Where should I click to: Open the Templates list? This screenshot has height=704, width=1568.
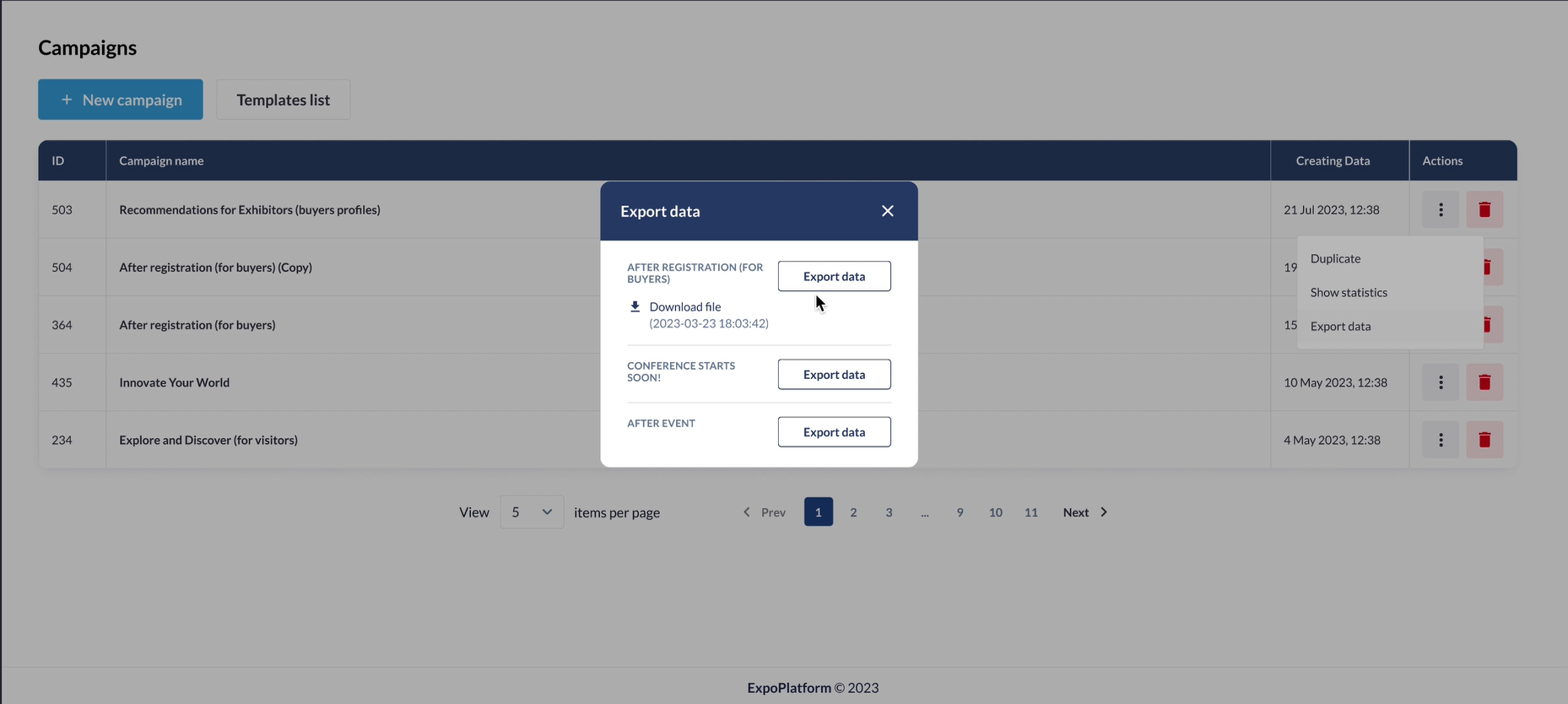283,100
